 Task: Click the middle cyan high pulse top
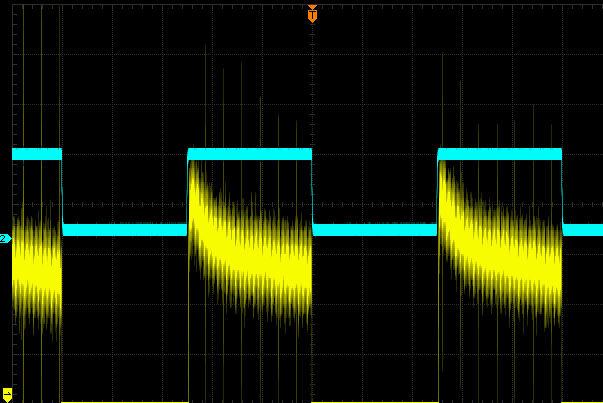[x=250, y=154]
